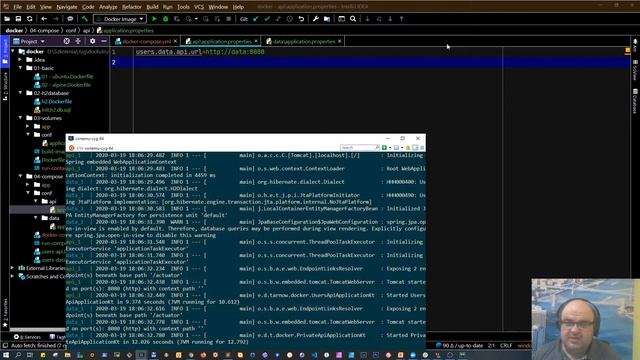Expand the .idea folder arrow
The image size is (640, 360).
[x=20, y=60]
